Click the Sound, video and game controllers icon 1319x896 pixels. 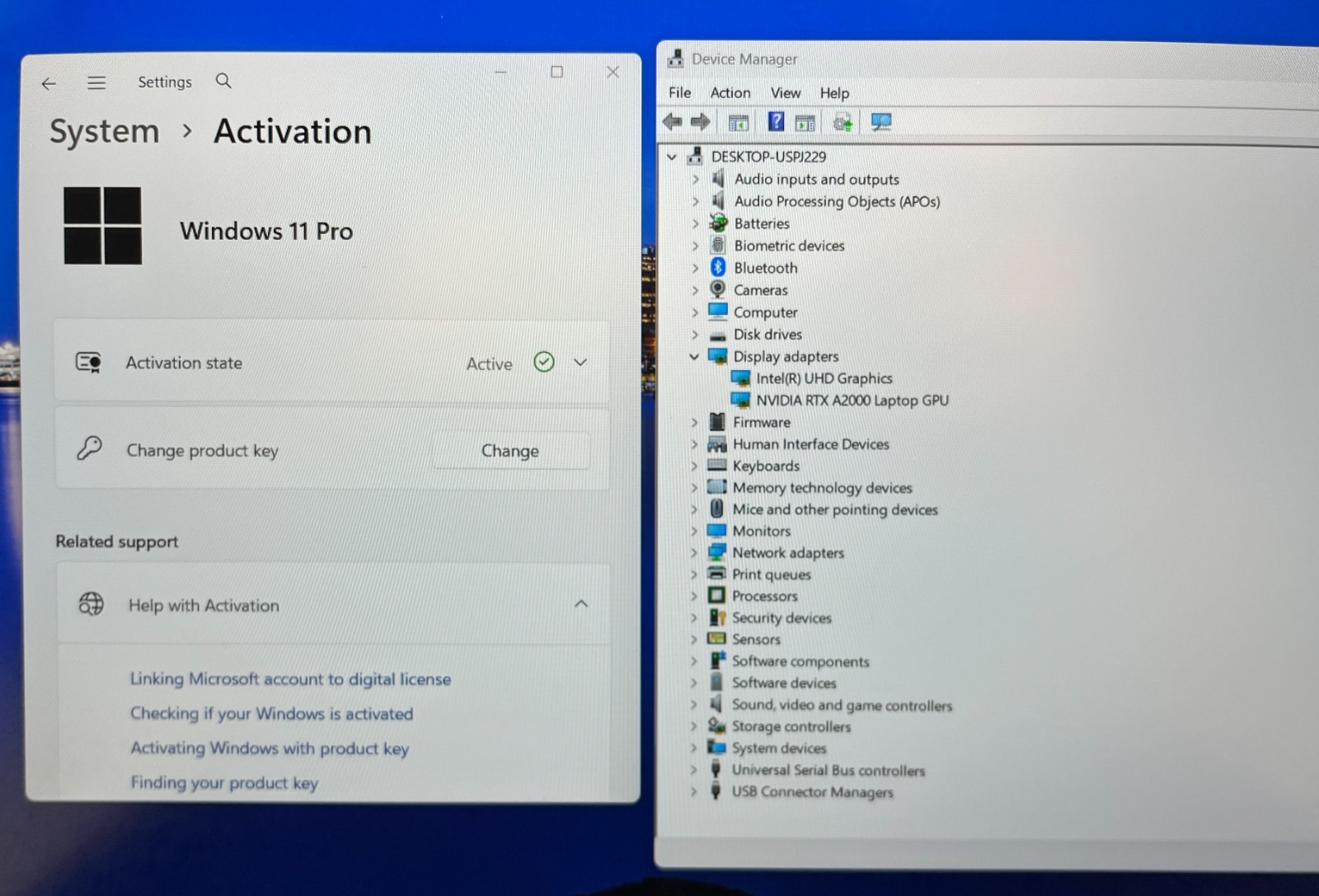(716, 704)
